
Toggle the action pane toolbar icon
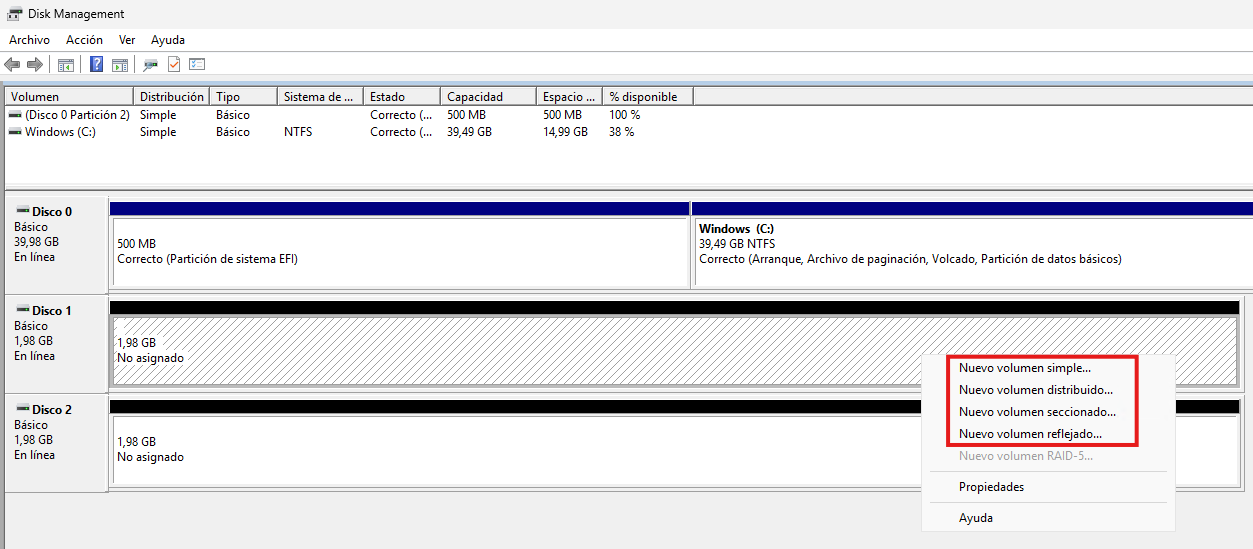tap(120, 65)
